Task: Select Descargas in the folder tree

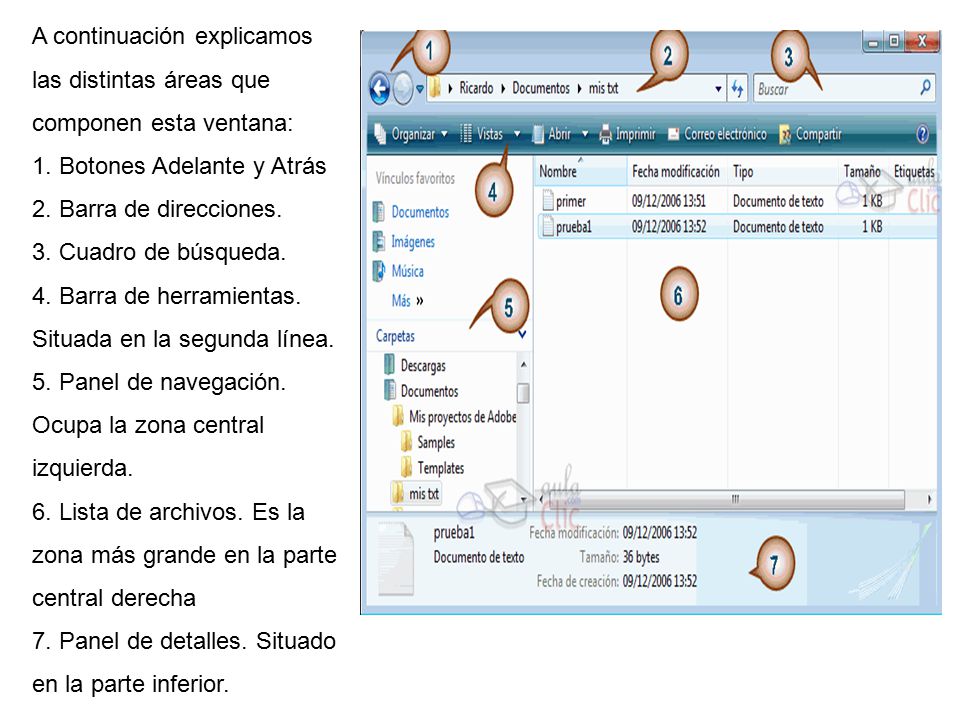Action: click(x=423, y=366)
